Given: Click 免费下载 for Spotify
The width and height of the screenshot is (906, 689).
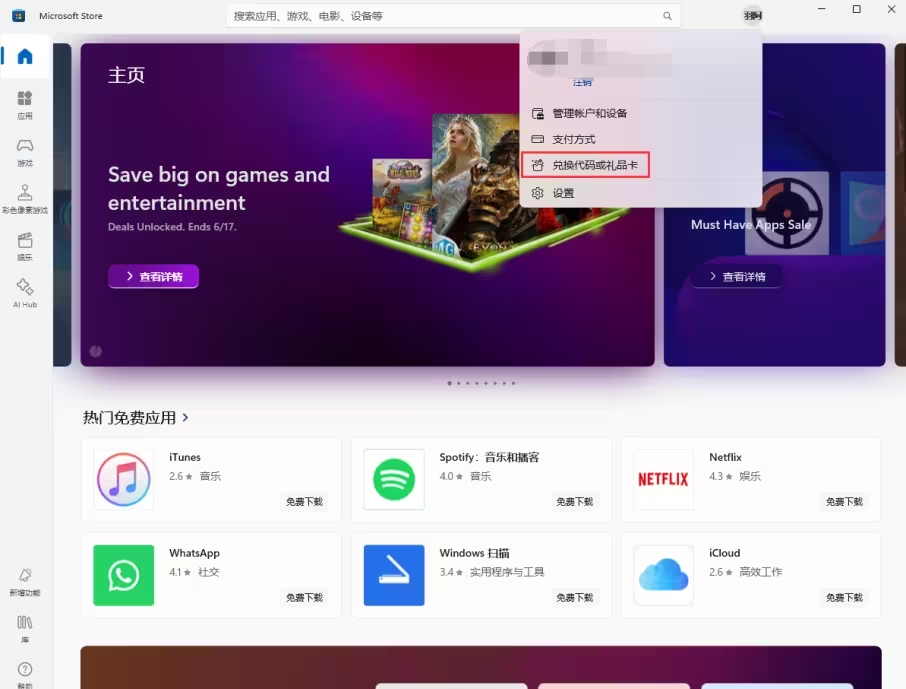Looking at the screenshot, I should tap(574, 502).
